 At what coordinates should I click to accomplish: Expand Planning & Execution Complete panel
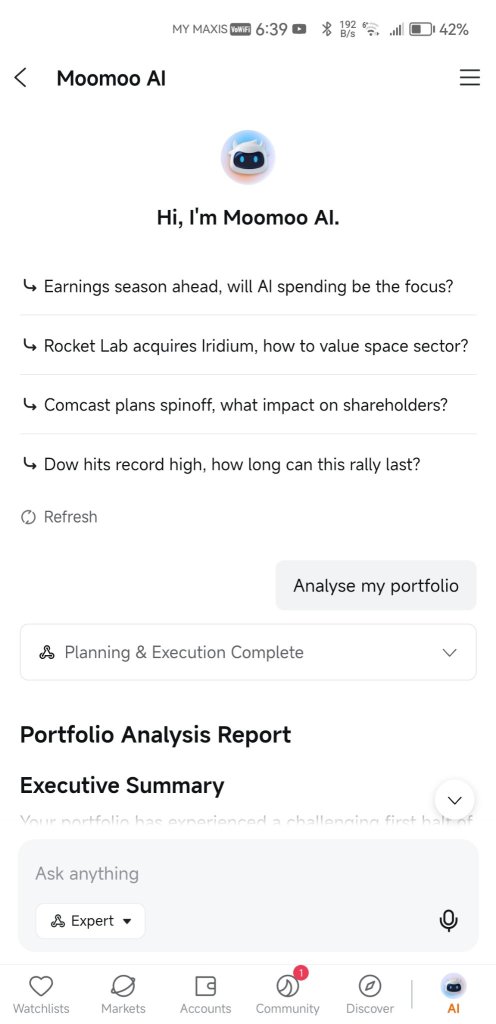coord(248,652)
